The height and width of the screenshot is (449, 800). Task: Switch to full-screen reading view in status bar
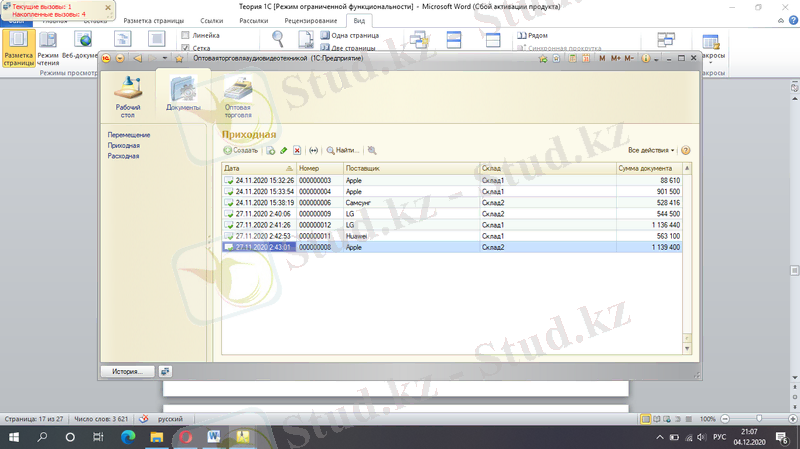point(657,419)
